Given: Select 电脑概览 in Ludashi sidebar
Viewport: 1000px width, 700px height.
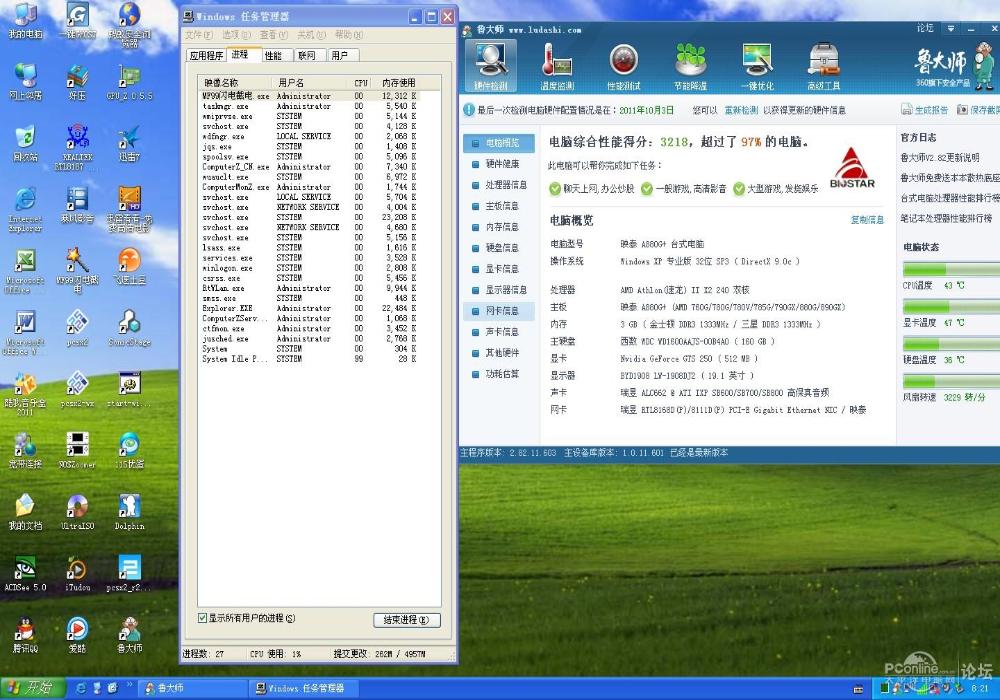Looking at the screenshot, I should (500, 143).
